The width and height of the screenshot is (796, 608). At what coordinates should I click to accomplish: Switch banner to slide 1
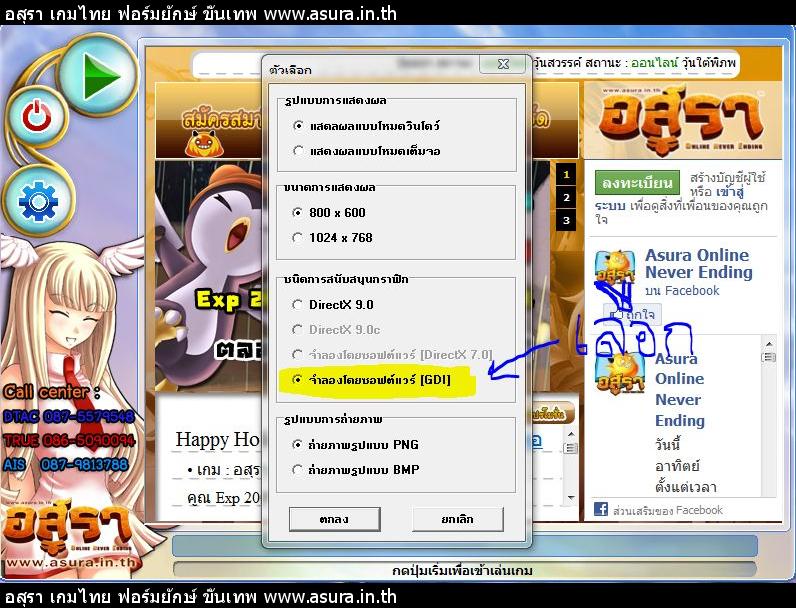pyautogui.click(x=566, y=175)
